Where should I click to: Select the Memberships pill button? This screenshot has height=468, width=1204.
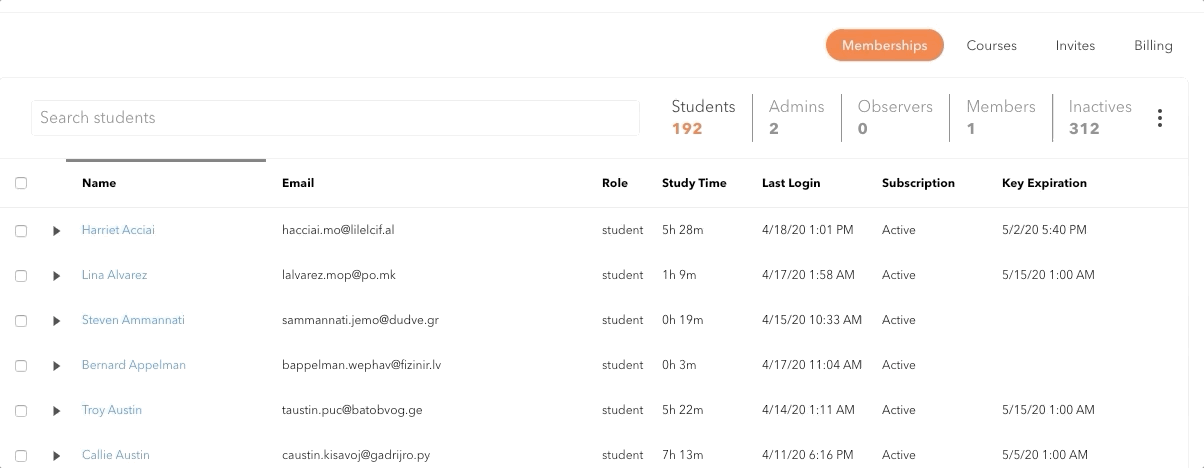(884, 46)
